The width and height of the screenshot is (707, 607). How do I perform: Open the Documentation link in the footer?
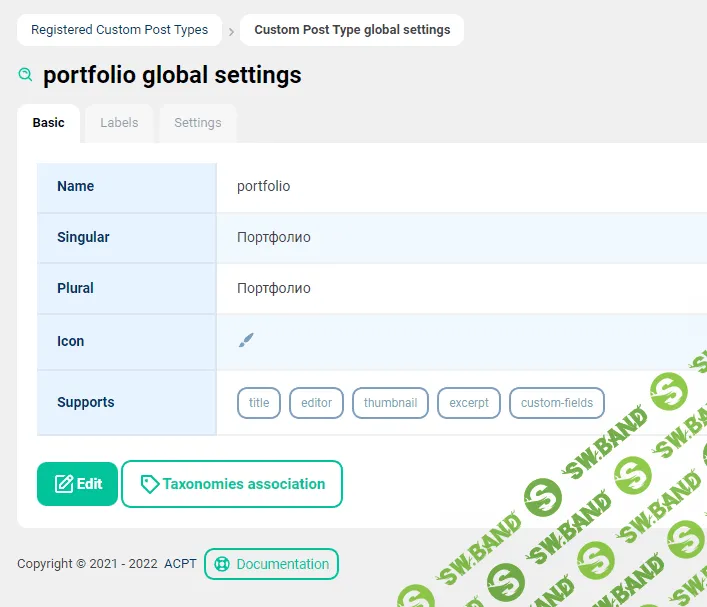(271, 564)
